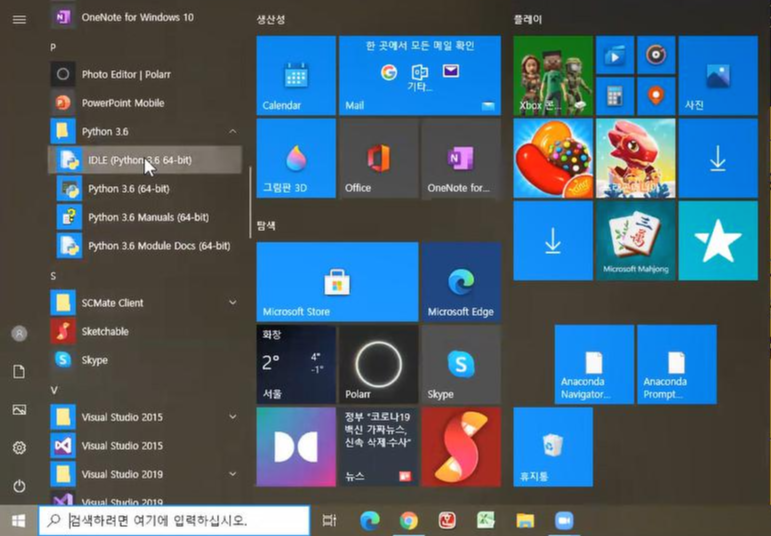Open the 사진 photos tile
The width and height of the screenshot is (771, 536).
(x=718, y=75)
